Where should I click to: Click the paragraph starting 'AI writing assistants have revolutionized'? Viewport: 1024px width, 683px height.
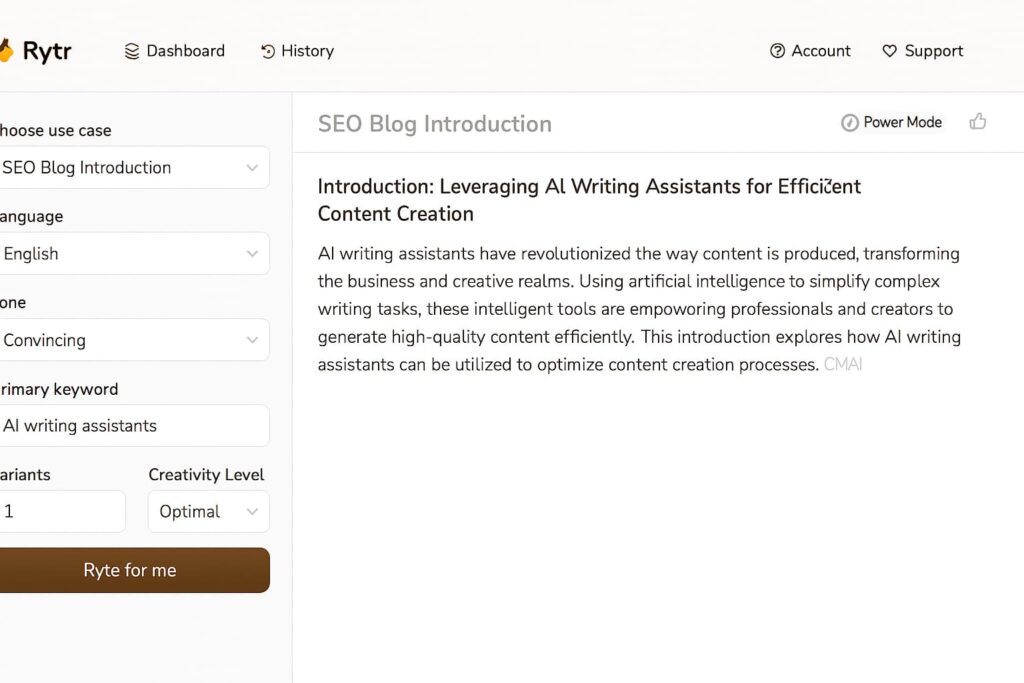tap(639, 309)
